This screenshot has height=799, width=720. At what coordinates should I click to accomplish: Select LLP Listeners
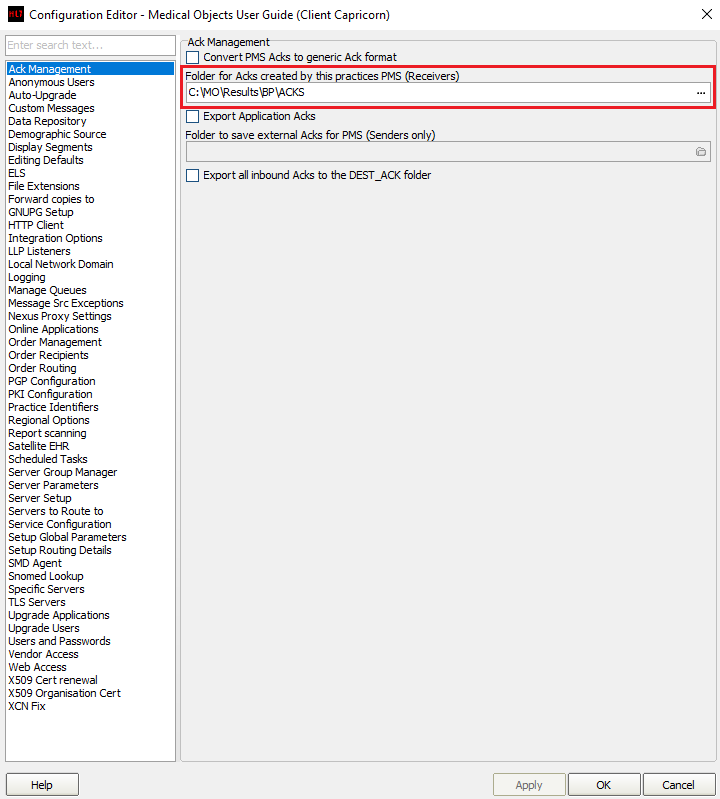click(39, 251)
